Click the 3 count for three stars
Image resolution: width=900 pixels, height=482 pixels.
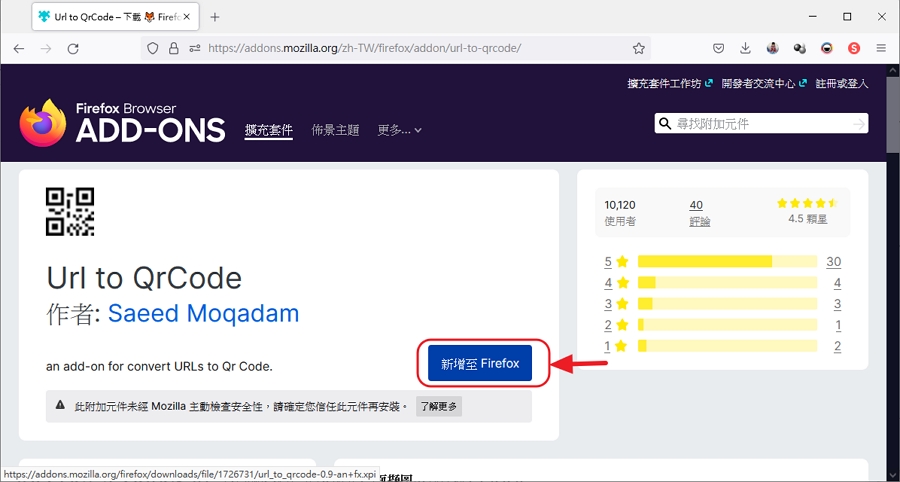[837, 304]
